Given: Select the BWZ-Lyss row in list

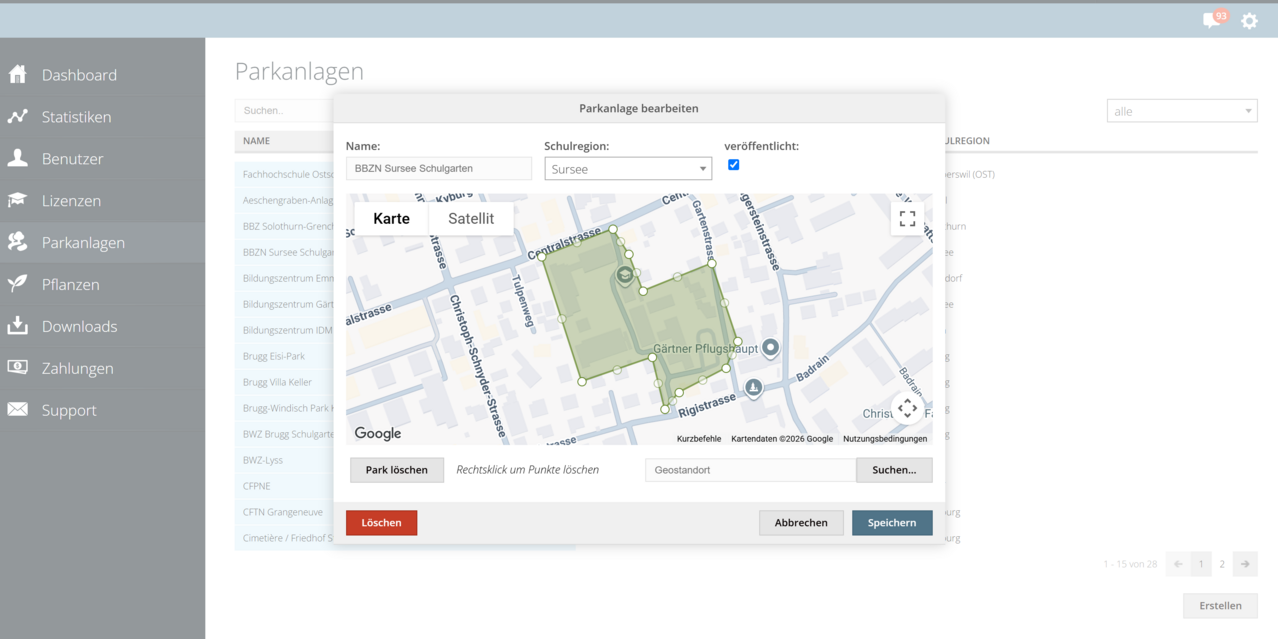Looking at the screenshot, I should (x=285, y=460).
